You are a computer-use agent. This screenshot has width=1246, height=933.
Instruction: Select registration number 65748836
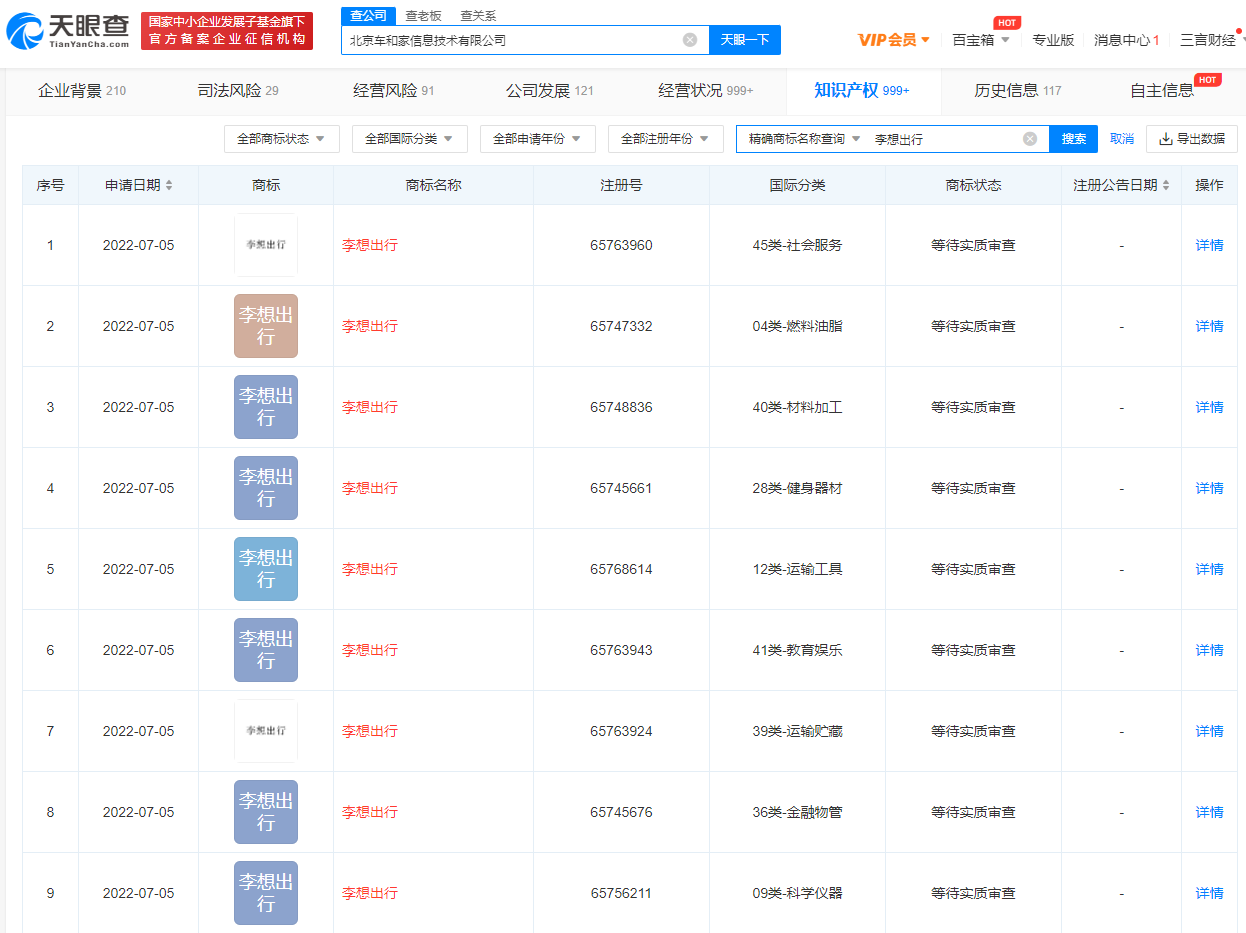pos(621,407)
